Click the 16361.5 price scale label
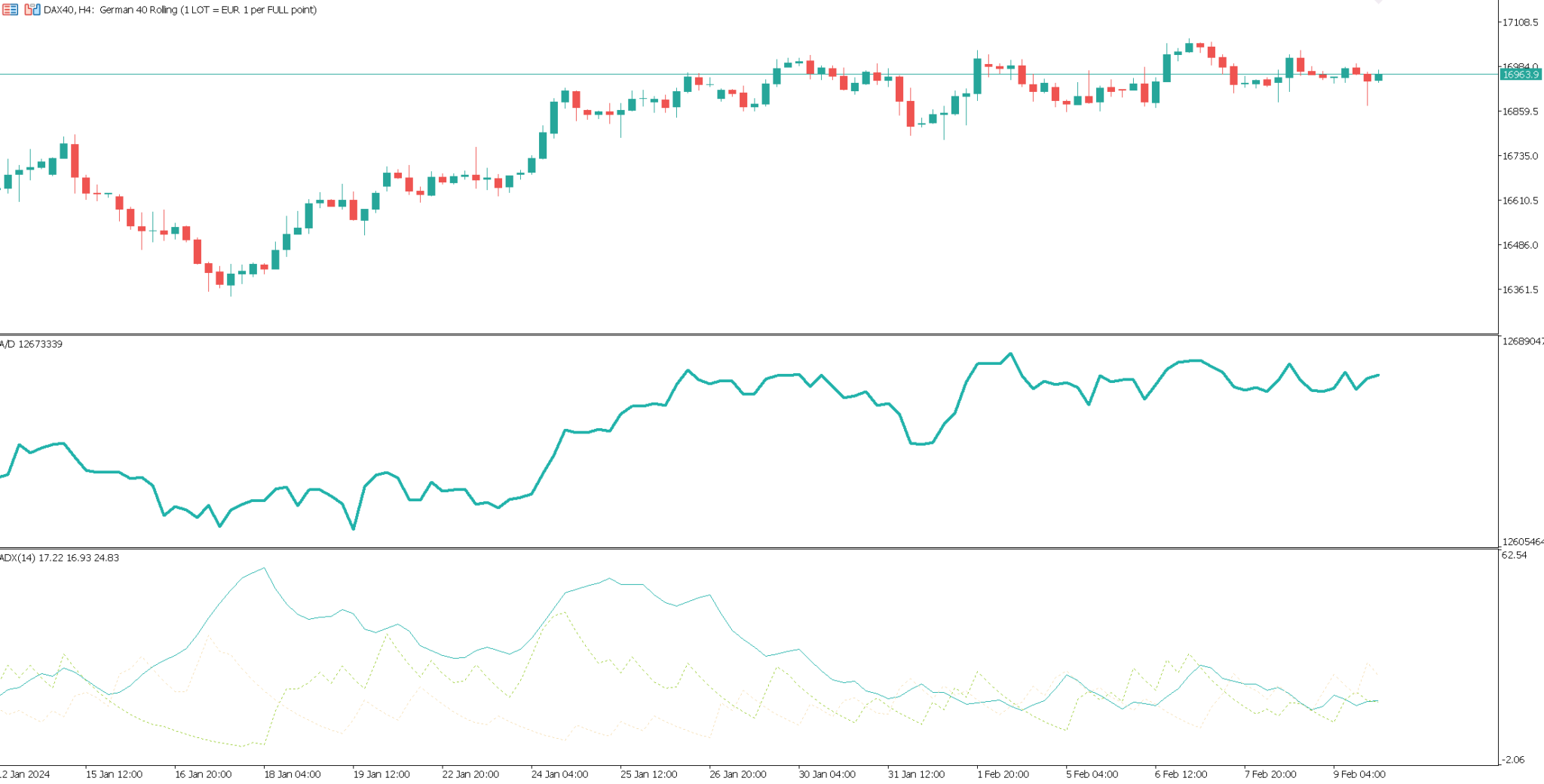Image resolution: width=1544 pixels, height=784 pixels. 1520,289
